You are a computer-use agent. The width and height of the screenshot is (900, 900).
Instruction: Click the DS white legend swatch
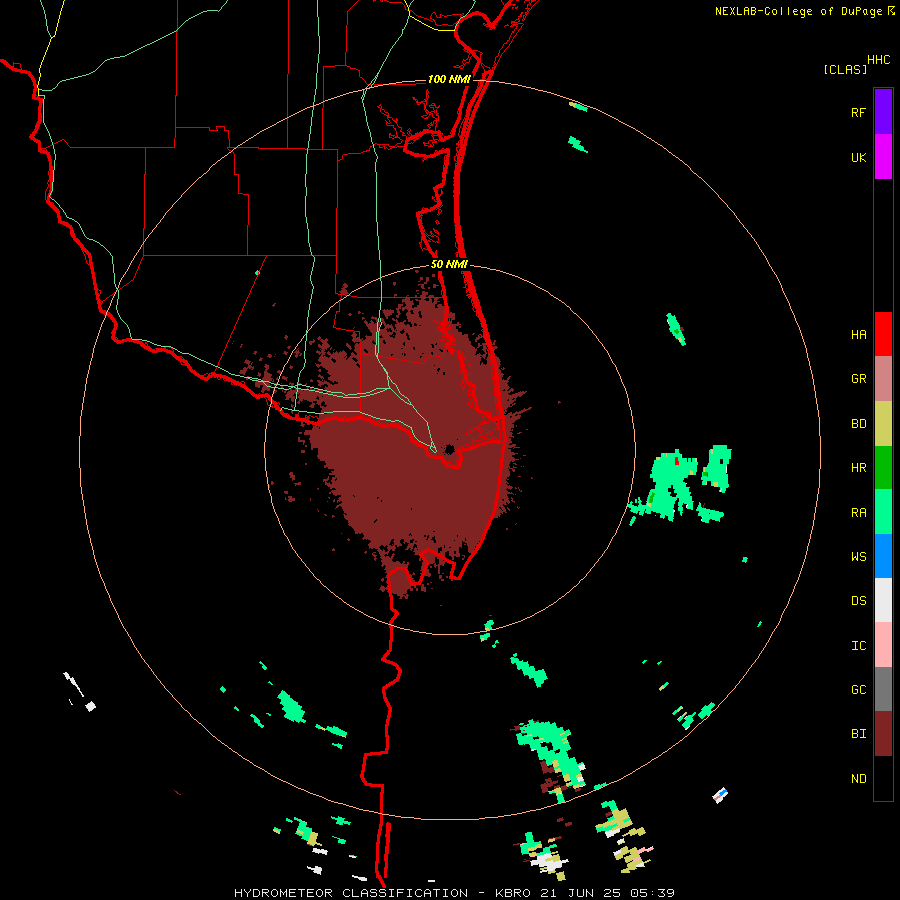click(883, 600)
